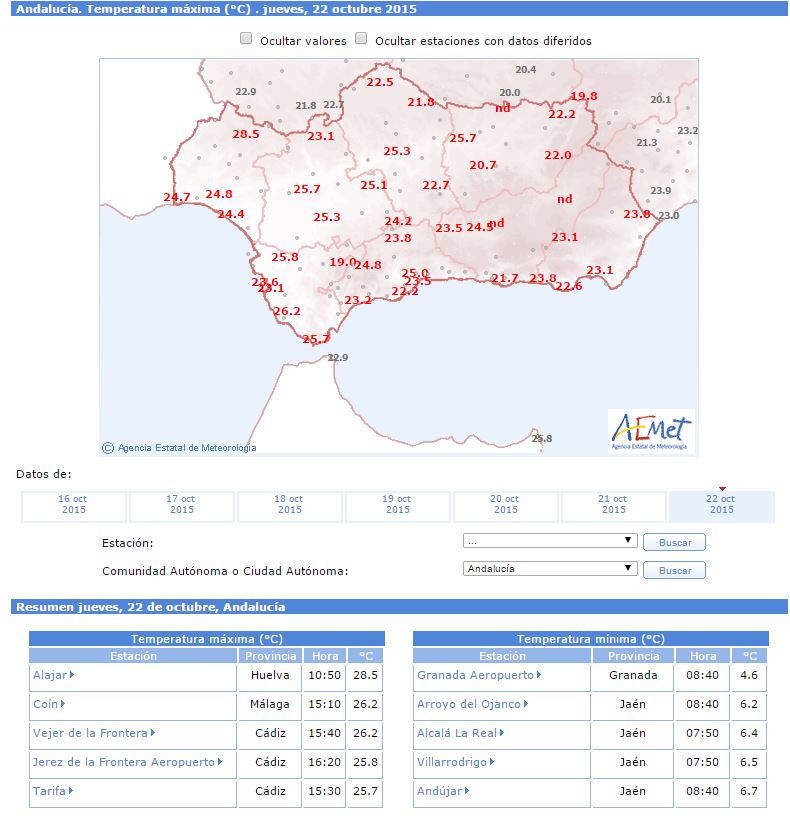790x821 pixels.
Task: Click the 28.5 value on the map
Action: click(x=246, y=134)
